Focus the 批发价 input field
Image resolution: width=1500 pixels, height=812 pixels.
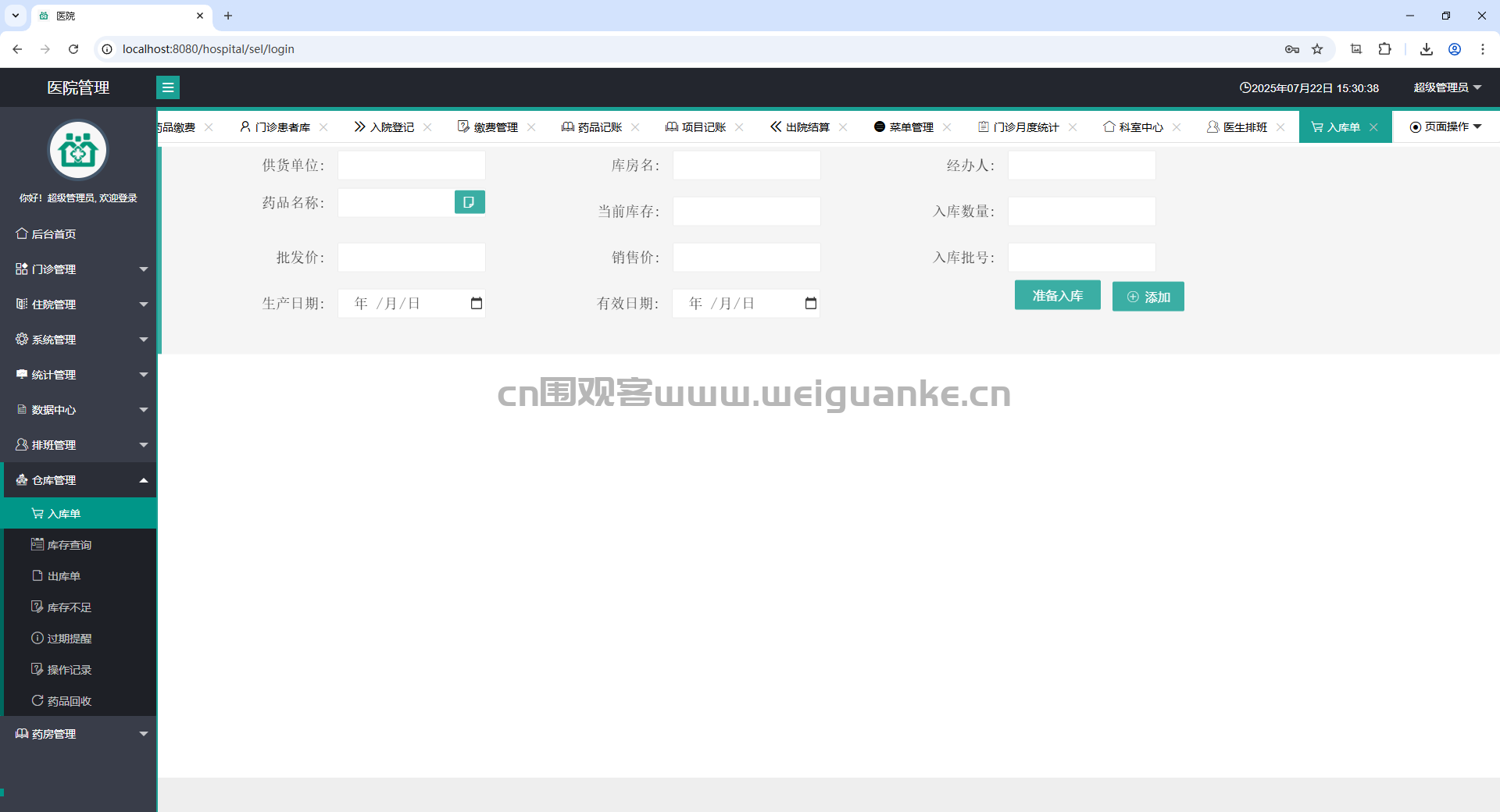(x=411, y=258)
